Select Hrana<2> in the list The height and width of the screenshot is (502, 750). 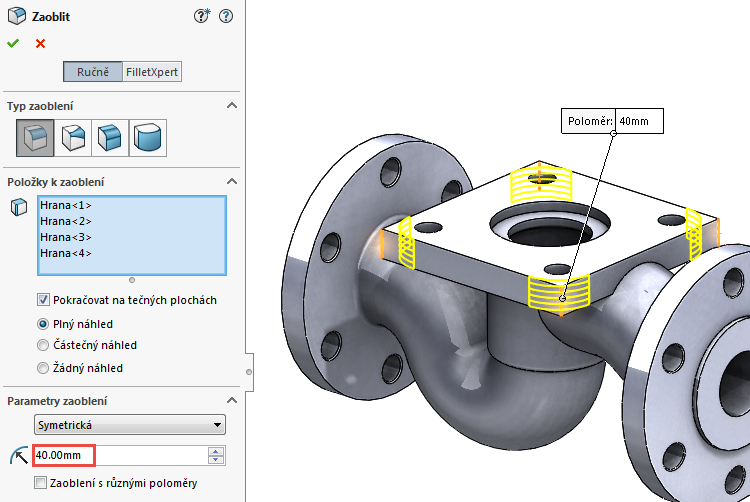[x=66, y=221]
